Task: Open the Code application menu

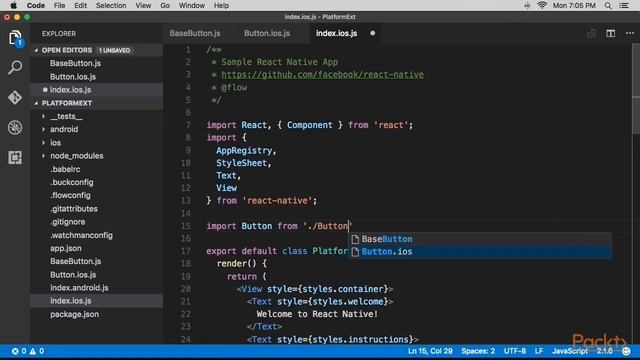Action: [36, 5]
